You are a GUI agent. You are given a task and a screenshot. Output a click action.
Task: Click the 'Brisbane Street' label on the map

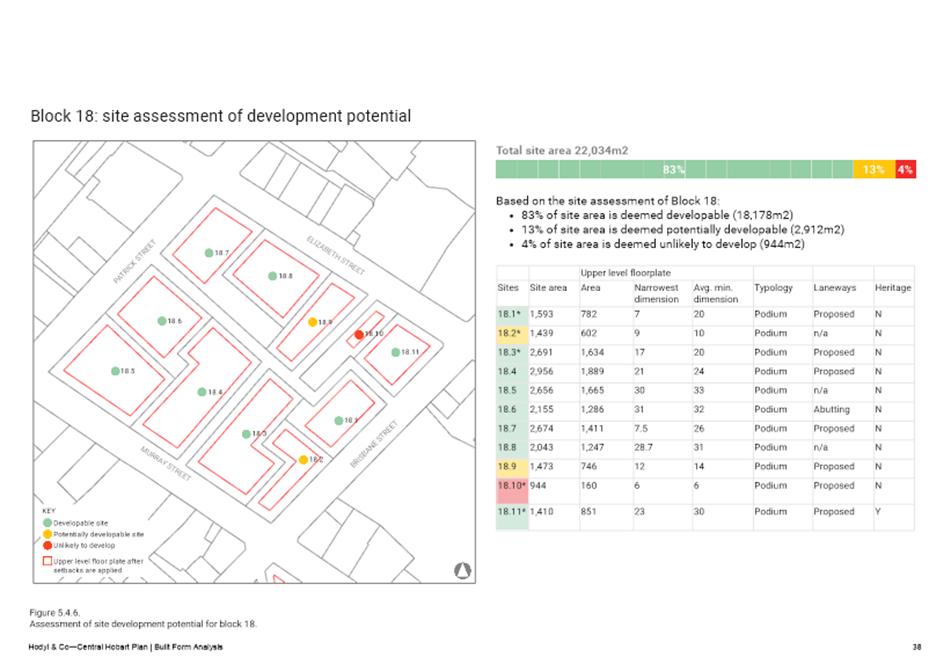click(374, 444)
